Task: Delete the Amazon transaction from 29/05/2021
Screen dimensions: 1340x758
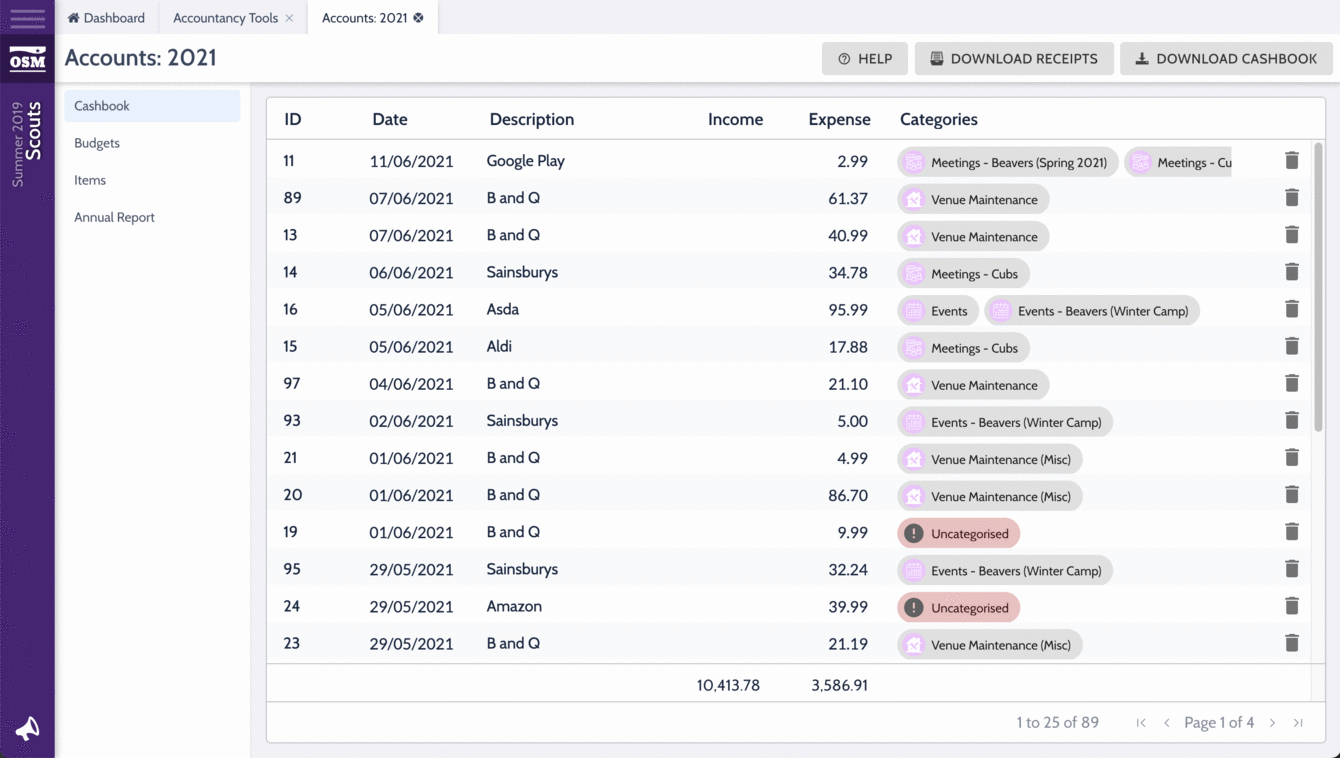Action: [1291, 605]
